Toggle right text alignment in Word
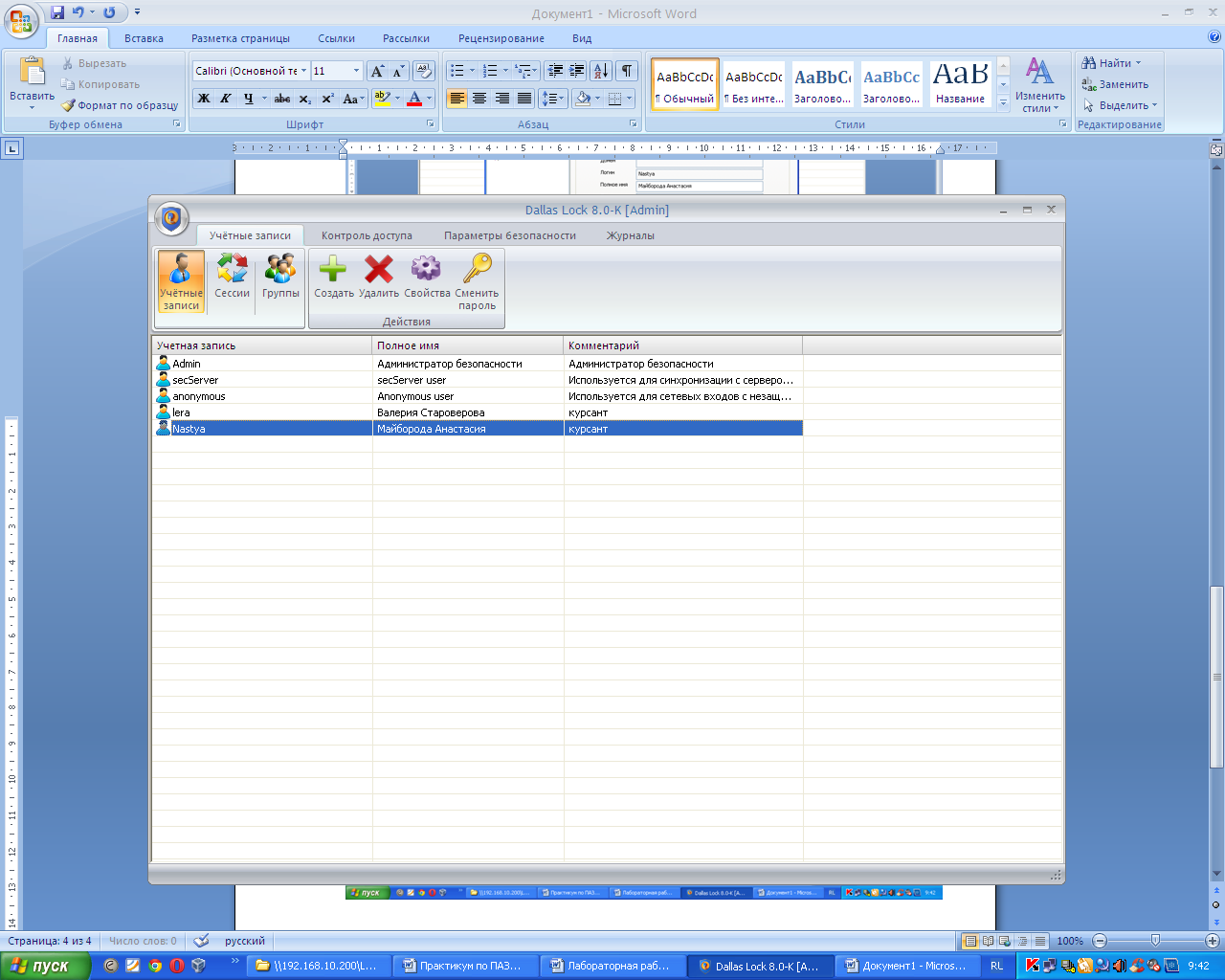The height and width of the screenshot is (980, 1225). (502, 99)
